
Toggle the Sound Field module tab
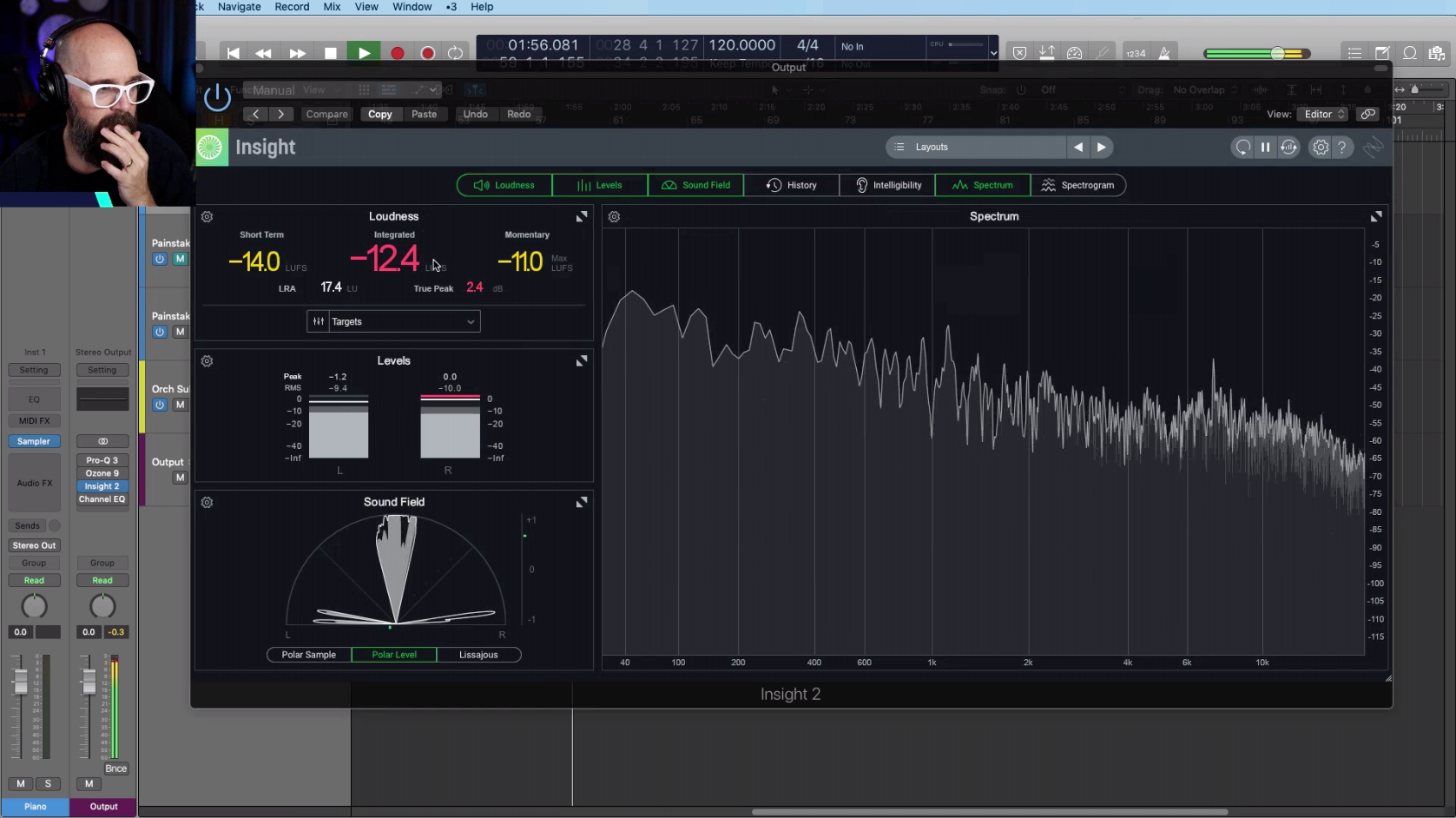tap(695, 185)
